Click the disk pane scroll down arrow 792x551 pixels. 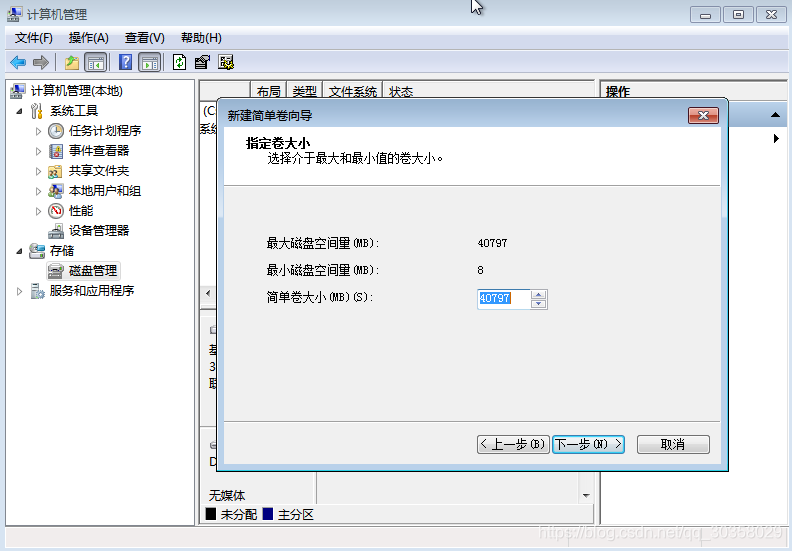(x=586, y=495)
